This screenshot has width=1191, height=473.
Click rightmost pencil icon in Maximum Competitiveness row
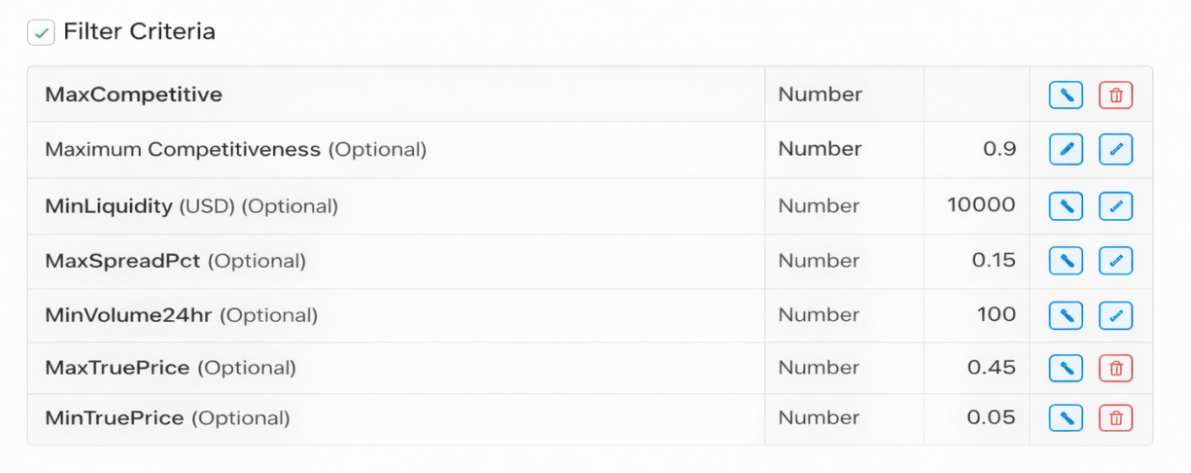(1116, 150)
